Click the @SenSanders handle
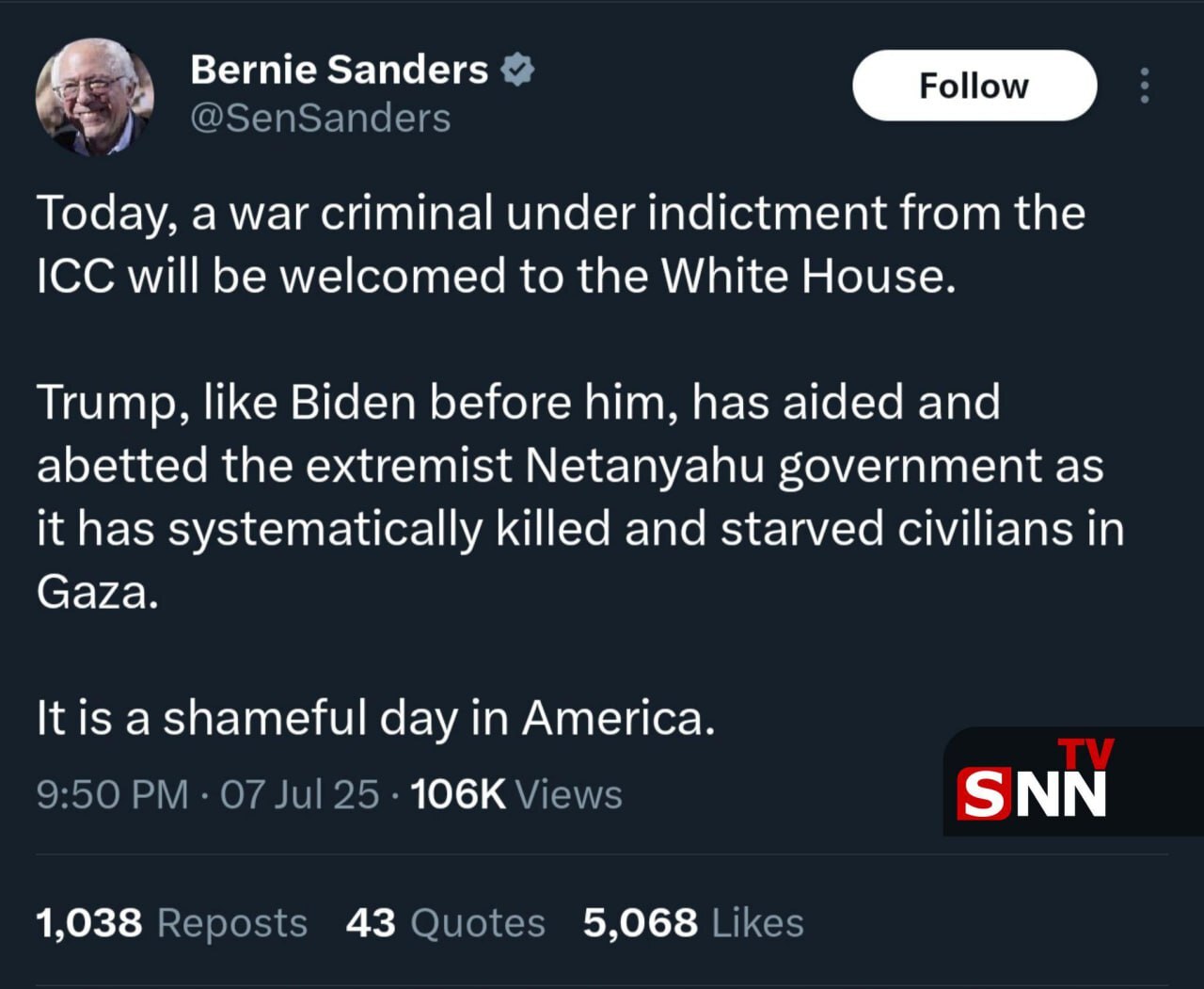Viewport: 1204px width, 989px height. (x=320, y=119)
